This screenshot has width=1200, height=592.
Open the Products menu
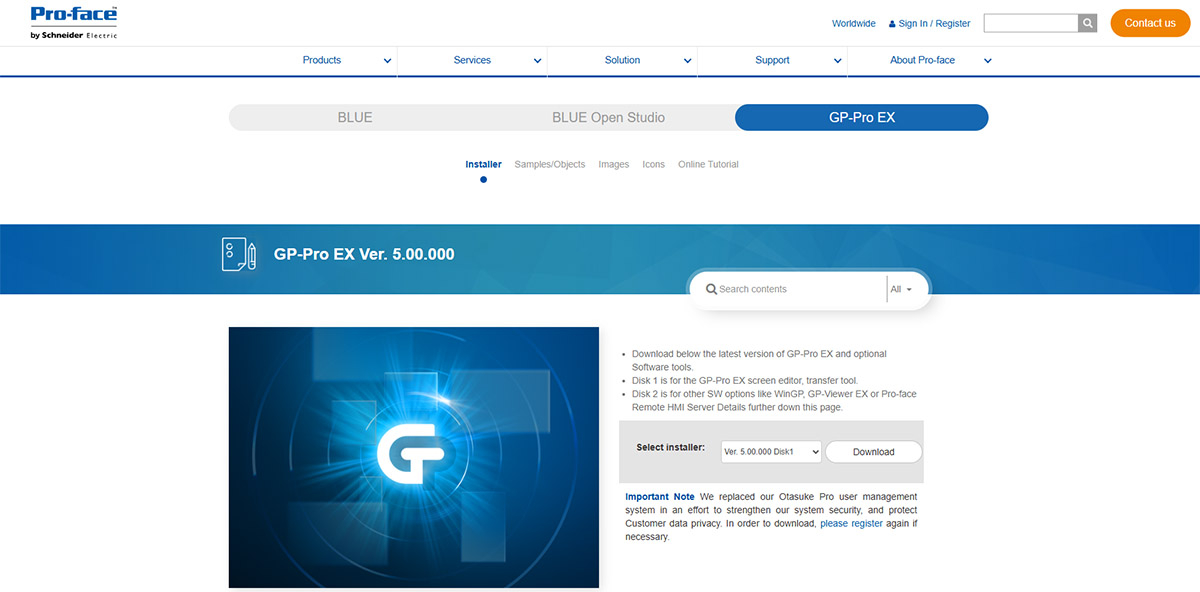(x=322, y=60)
